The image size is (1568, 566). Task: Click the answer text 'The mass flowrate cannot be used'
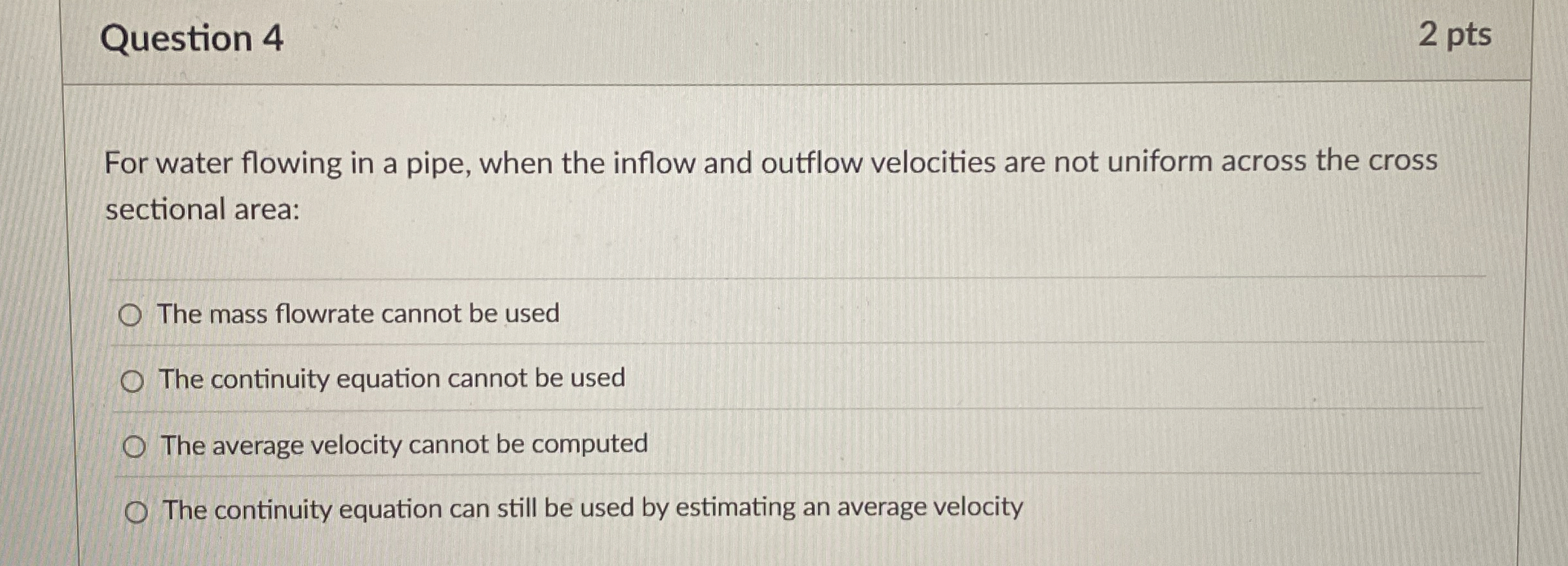358,314
